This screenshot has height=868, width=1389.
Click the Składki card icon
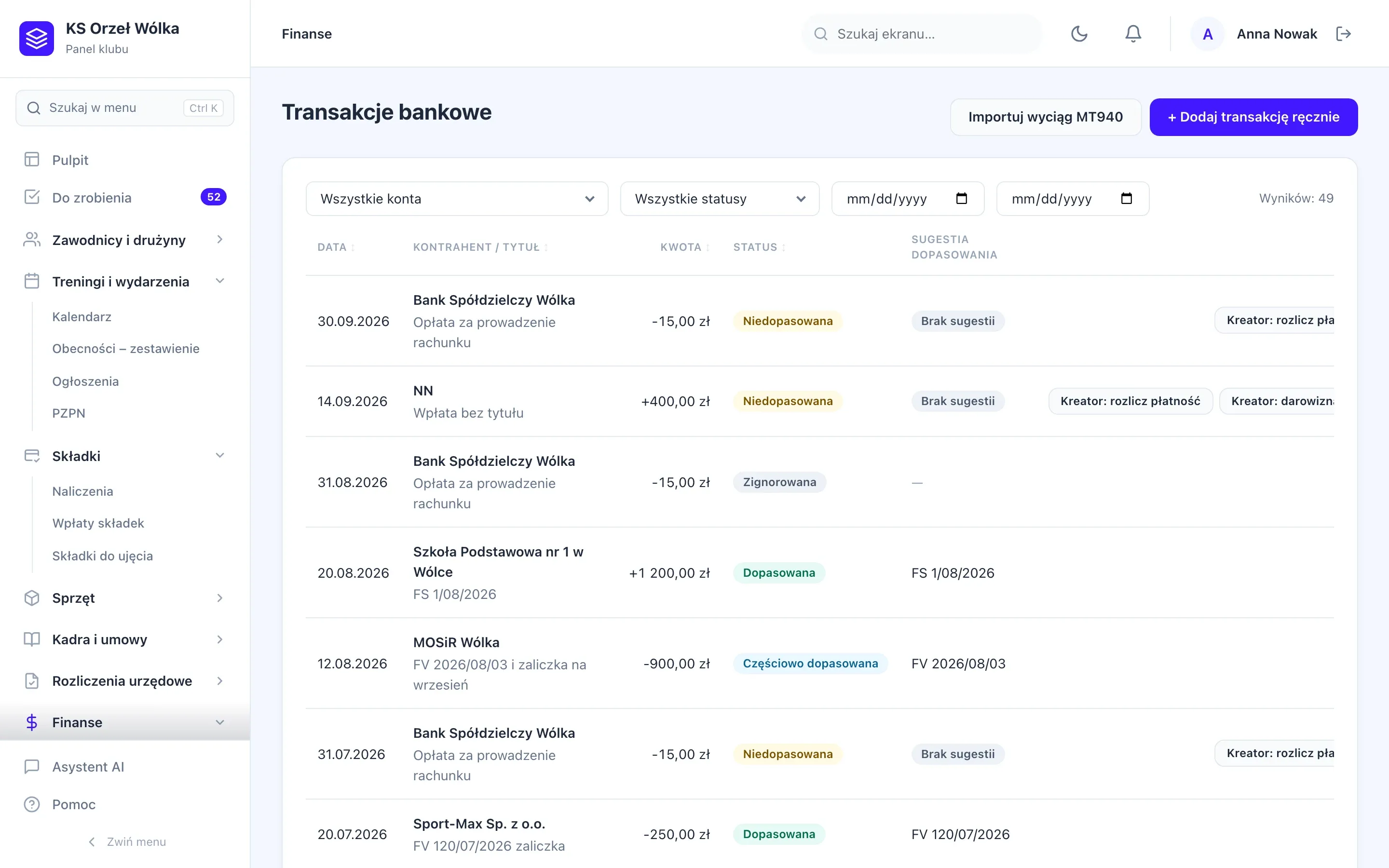coord(32,456)
